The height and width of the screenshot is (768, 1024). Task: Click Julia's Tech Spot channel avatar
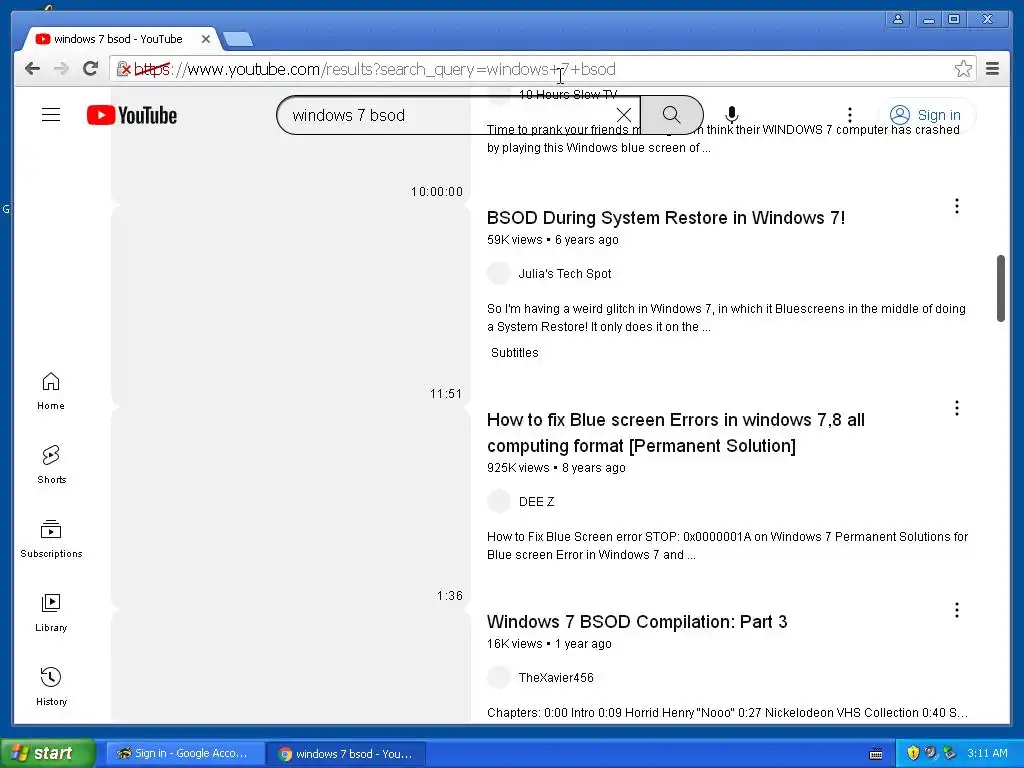point(499,274)
